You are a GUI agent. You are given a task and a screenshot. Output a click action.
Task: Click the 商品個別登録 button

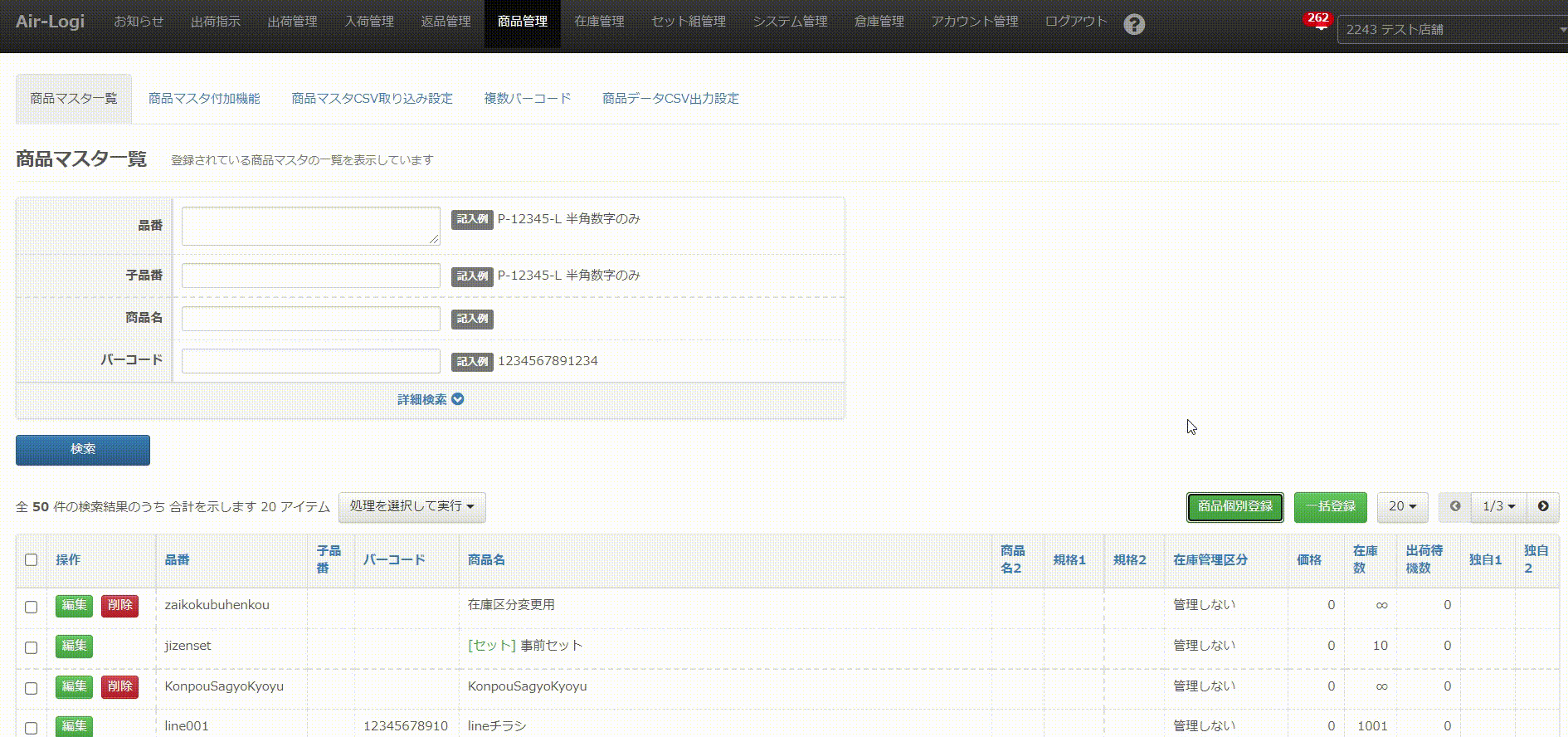(1234, 506)
